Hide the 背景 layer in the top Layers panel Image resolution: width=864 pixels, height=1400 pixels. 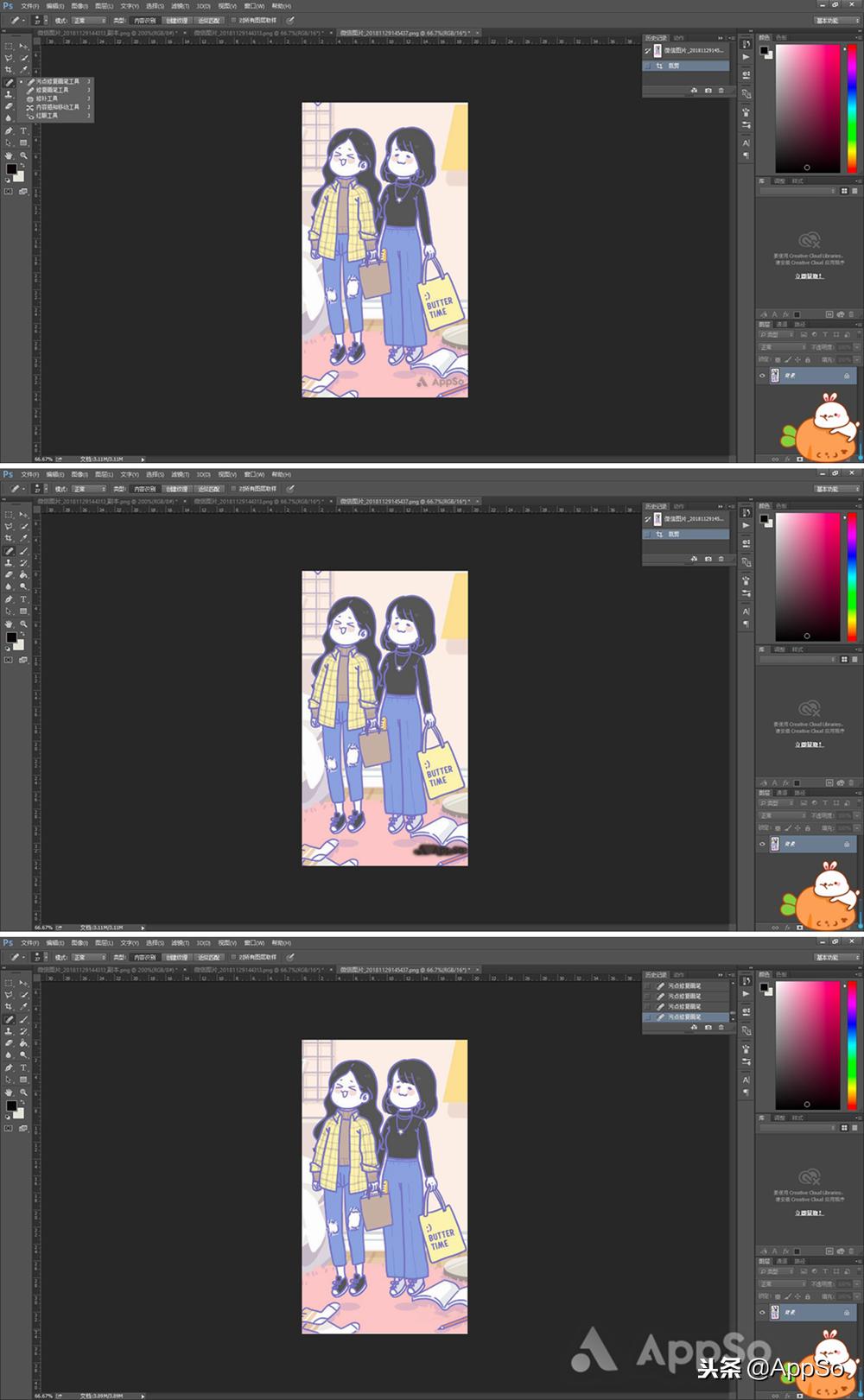click(762, 376)
